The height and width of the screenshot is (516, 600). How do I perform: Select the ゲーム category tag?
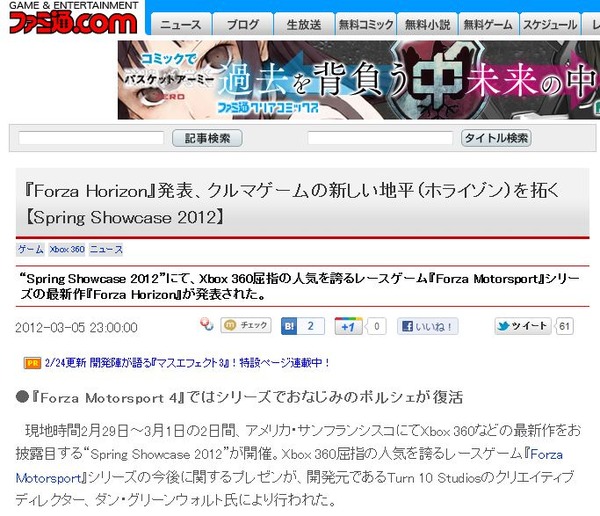(x=31, y=249)
